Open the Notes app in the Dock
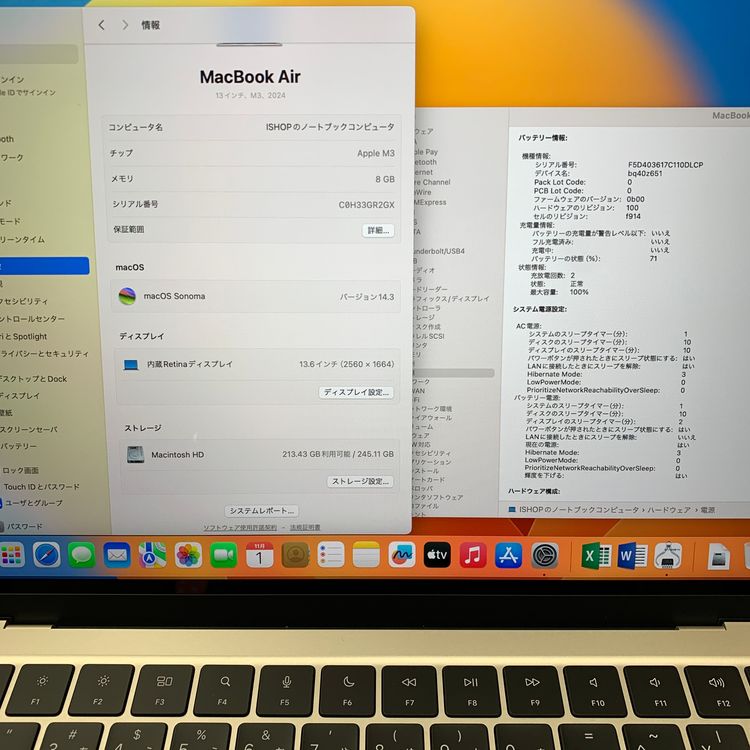This screenshot has height=750, width=750. (x=366, y=555)
